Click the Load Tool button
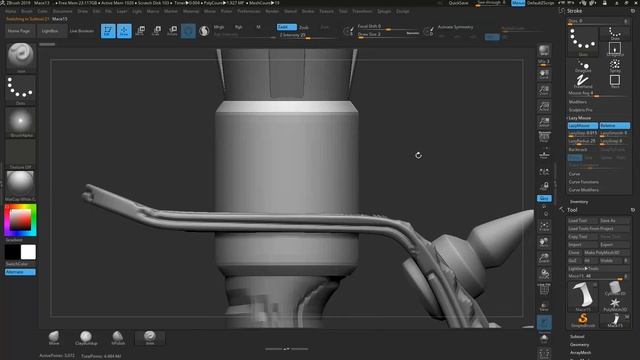 [x=583, y=220]
